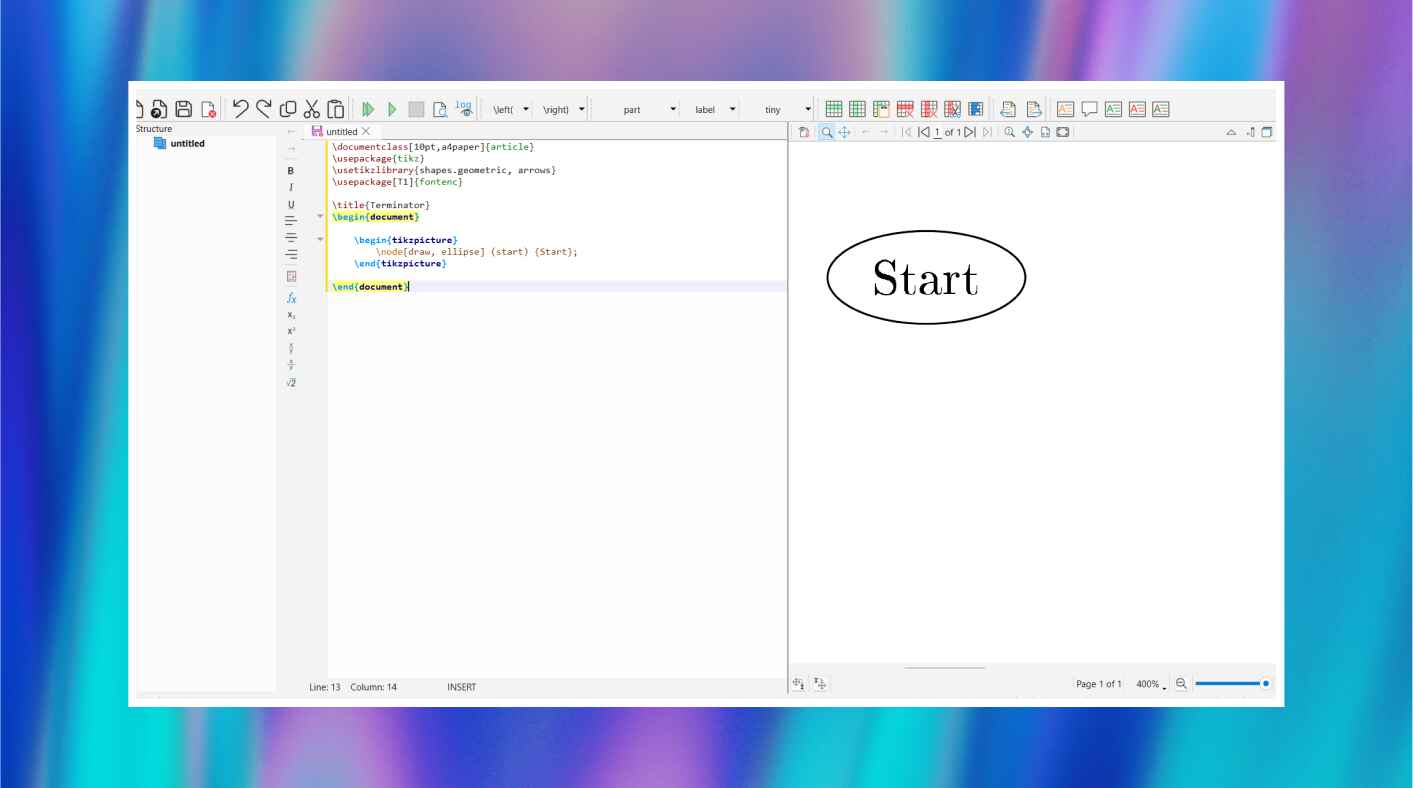The width and height of the screenshot is (1413, 788).
Task: Enable the scroll/pan tool in PDF viewer
Action: tap(844, 132)
